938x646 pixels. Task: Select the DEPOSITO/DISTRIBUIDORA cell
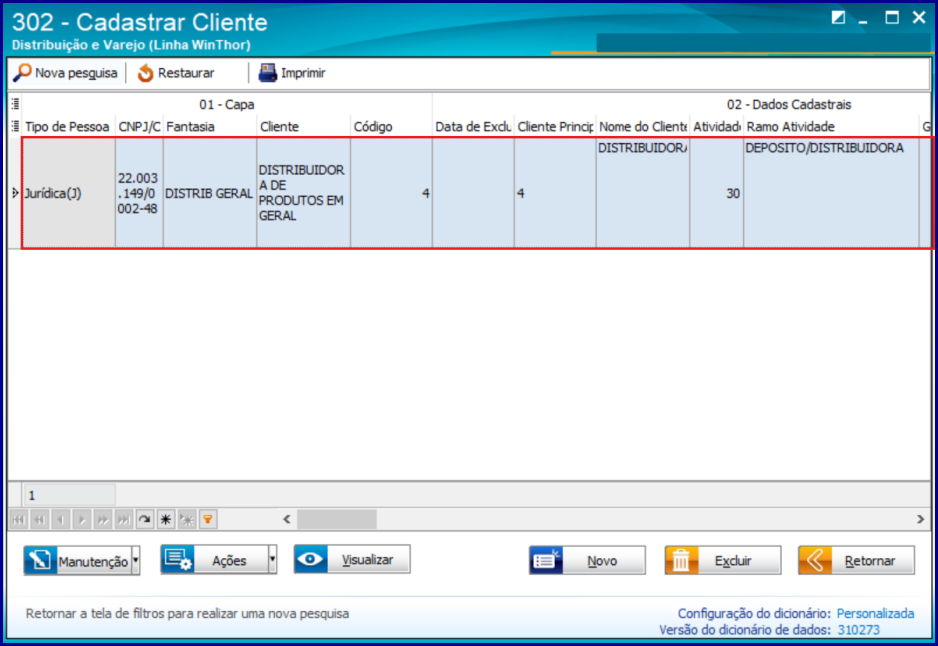coord(832,193)
